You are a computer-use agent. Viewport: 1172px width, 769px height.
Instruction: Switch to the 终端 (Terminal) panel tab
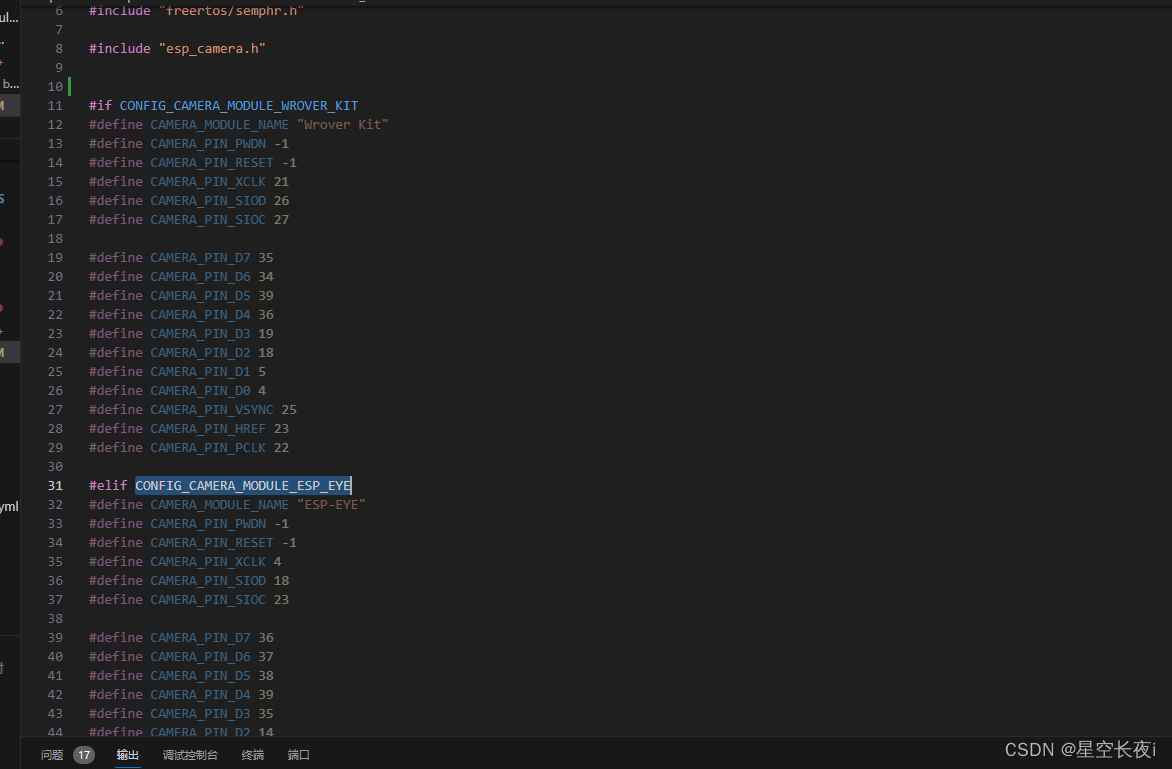click(x=254, y=755)
